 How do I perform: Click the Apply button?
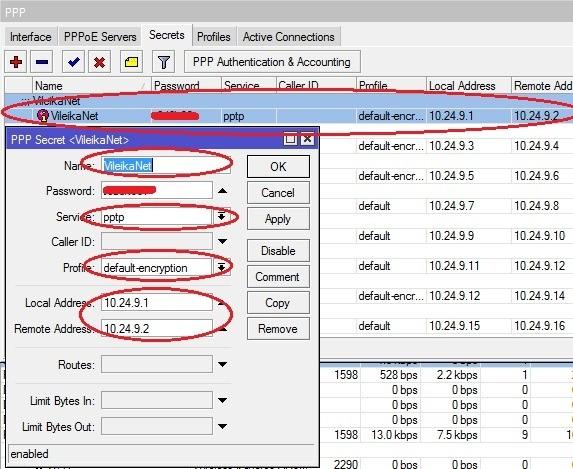pos(278,219)
